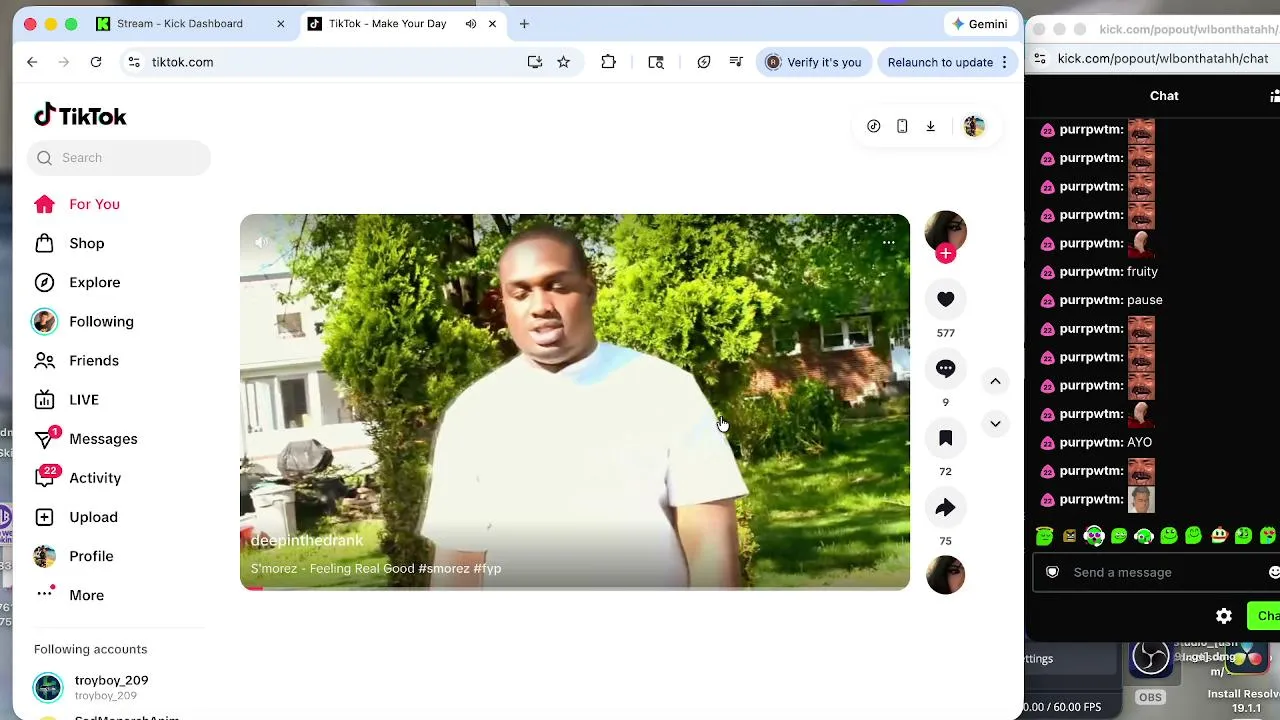
Task: Save the video with the bookmark icon
Action: (945, 438)
